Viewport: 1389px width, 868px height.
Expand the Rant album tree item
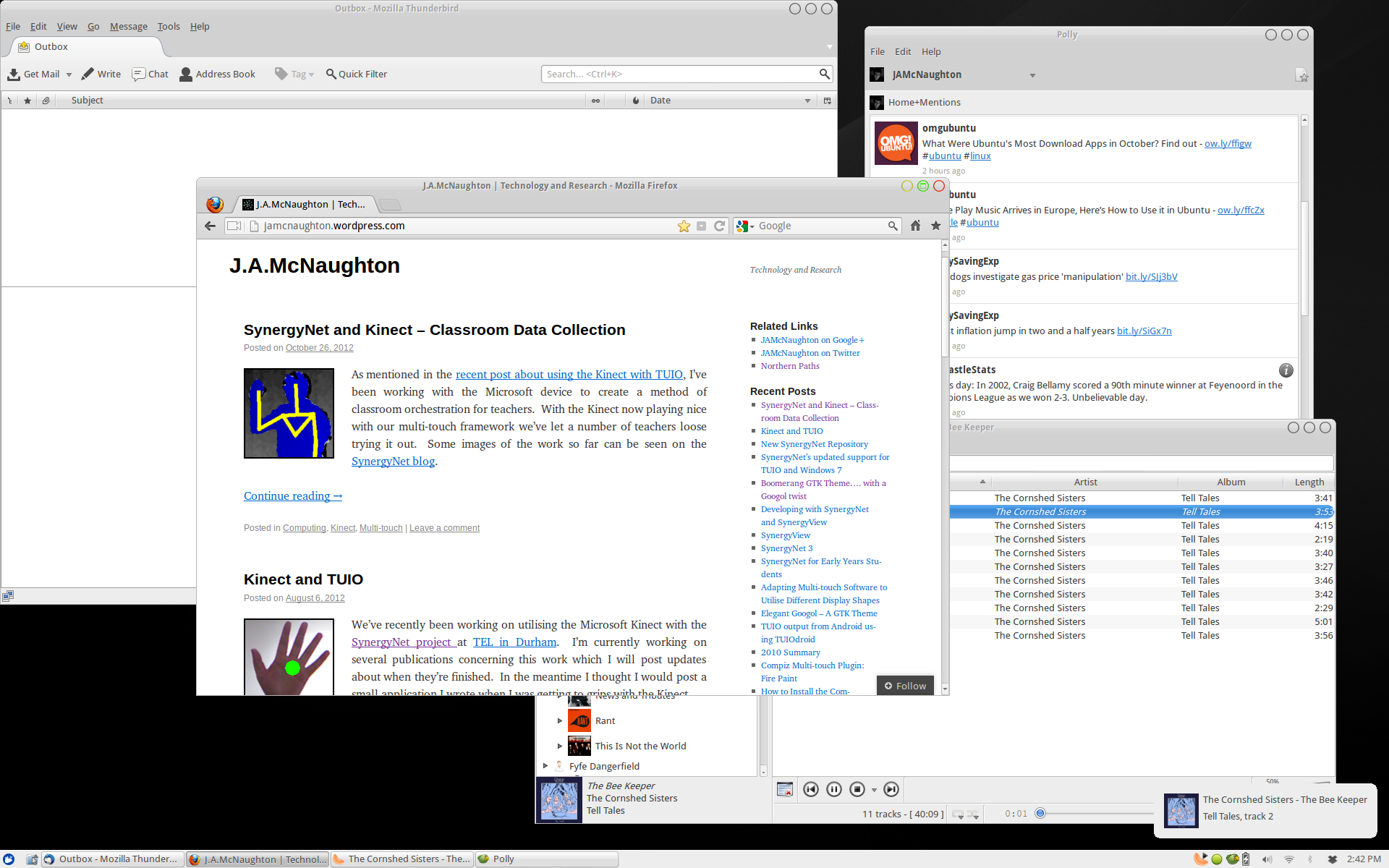tap(560, 720)
